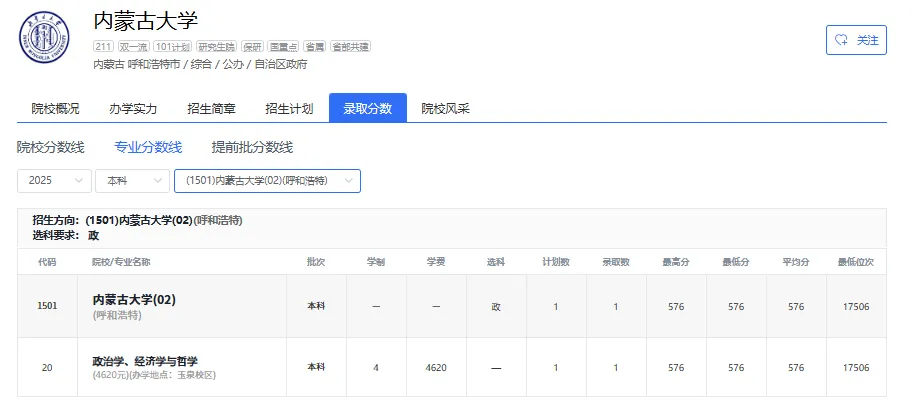
Task: Click the 省部共建 tag
Action: tap(350, 47)
